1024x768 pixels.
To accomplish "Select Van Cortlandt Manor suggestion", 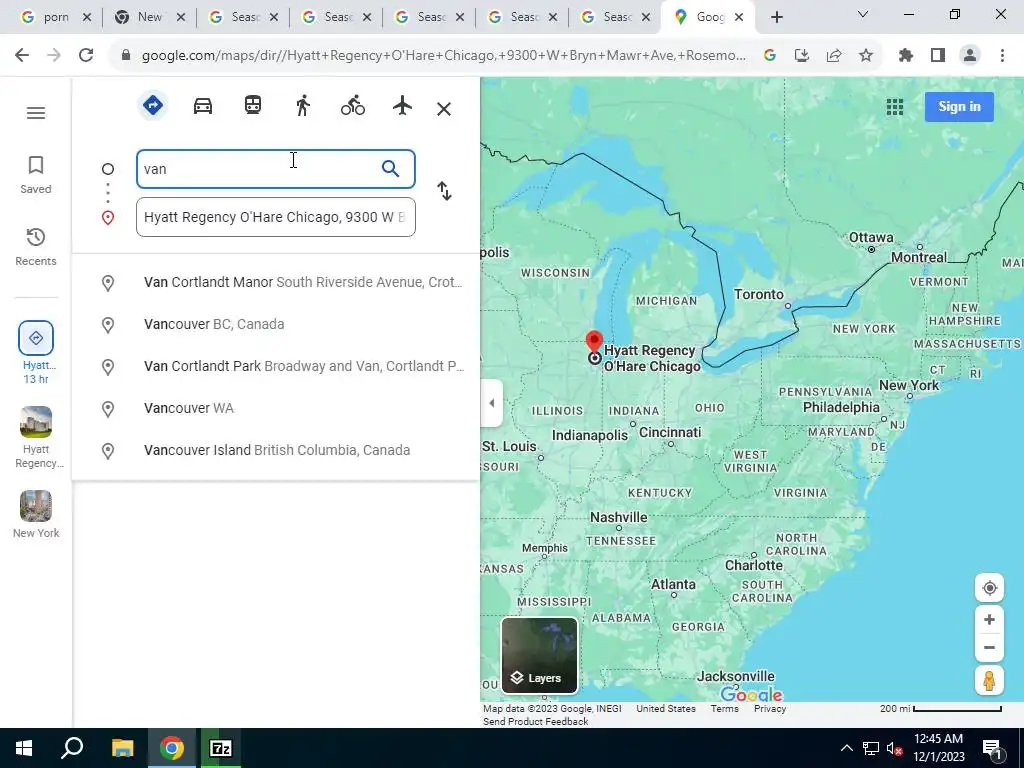I will point(276,282).
